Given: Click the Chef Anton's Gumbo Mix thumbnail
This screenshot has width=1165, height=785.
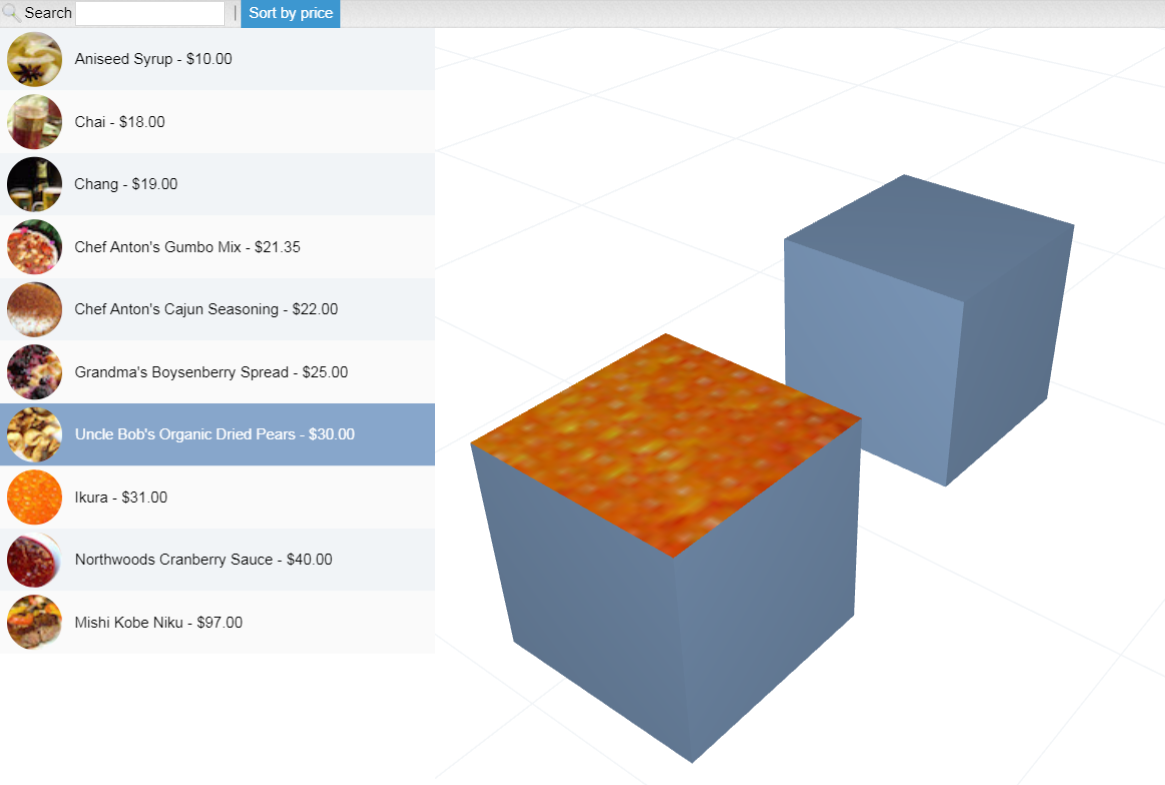Looking at the screenshot, I should (x=33, y=246).
